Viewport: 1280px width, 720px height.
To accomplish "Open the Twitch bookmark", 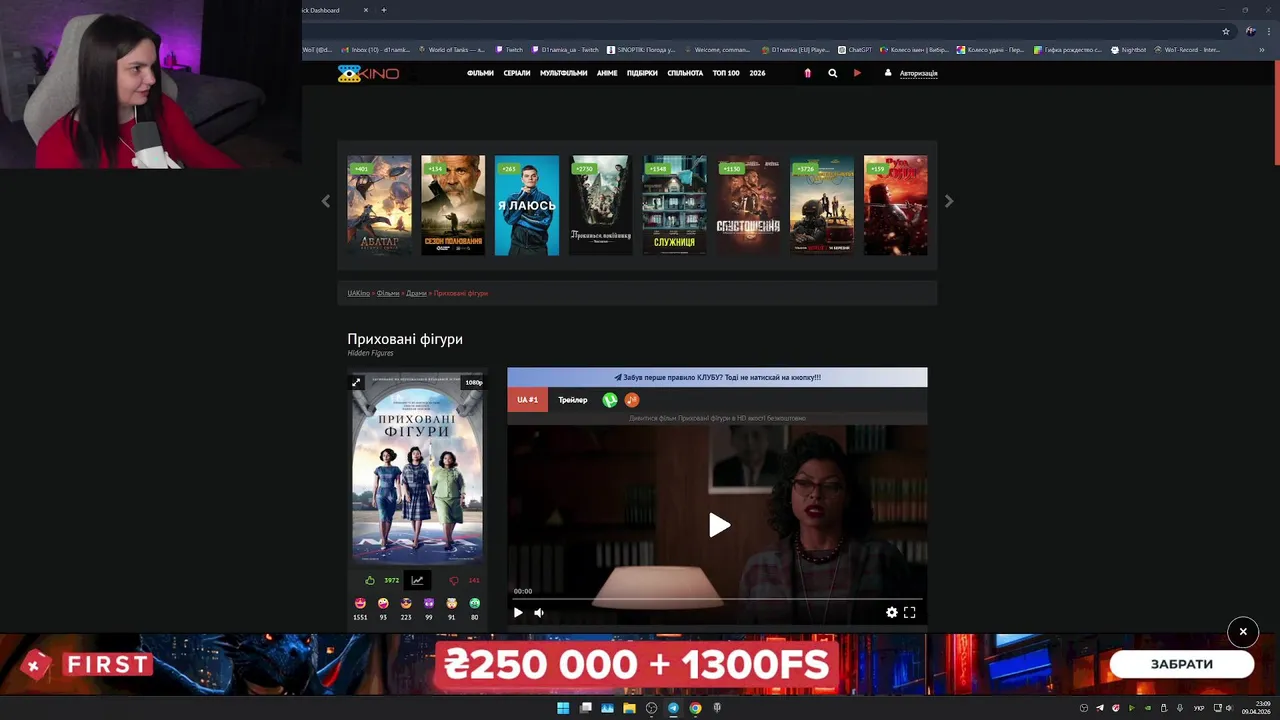I will [x=508, y=49].
